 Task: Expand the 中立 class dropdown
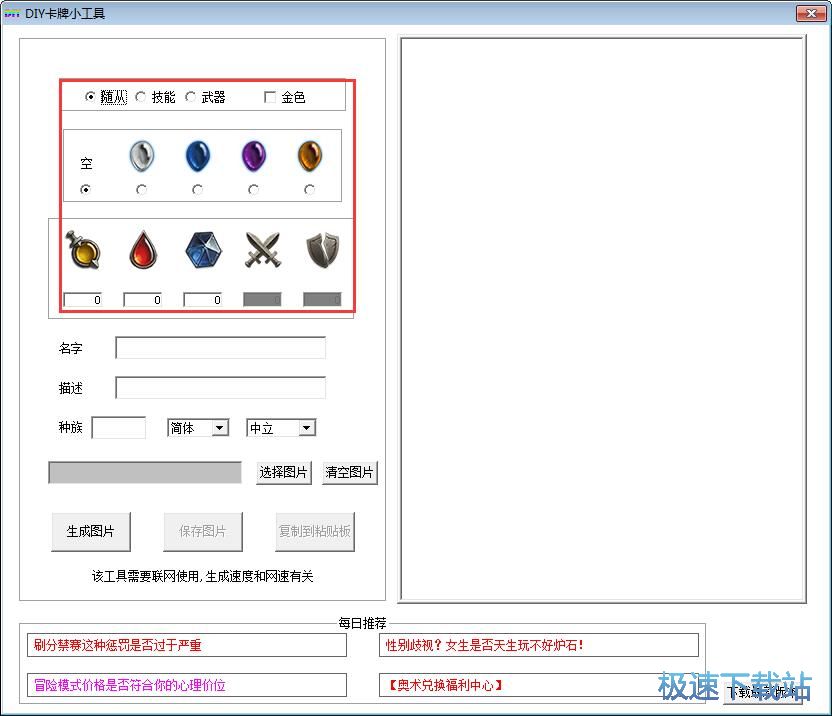pyautogui.click(x=281, y=428)
